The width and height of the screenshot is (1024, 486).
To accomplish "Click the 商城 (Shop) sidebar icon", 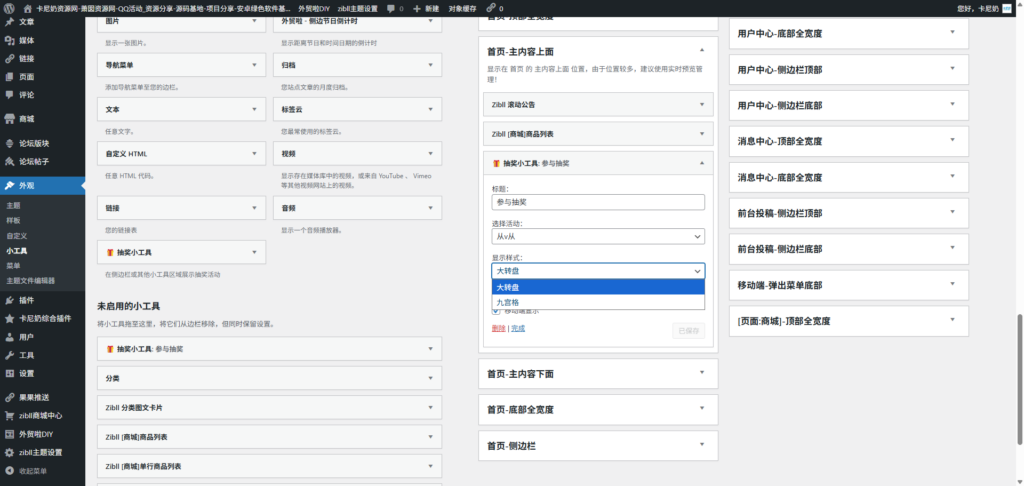I will (x=9, y=118).
